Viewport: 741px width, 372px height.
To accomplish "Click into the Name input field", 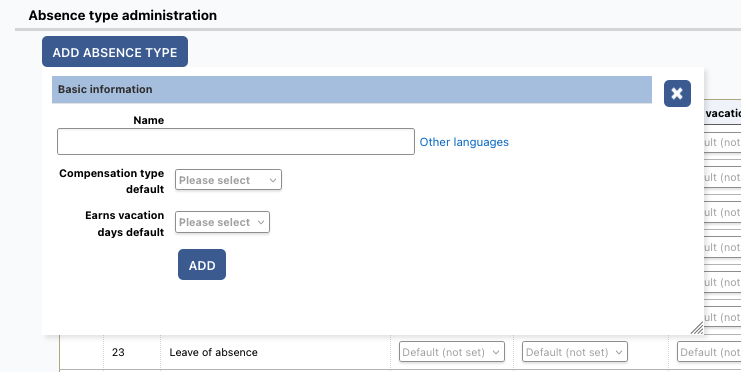I will point(236,141).
